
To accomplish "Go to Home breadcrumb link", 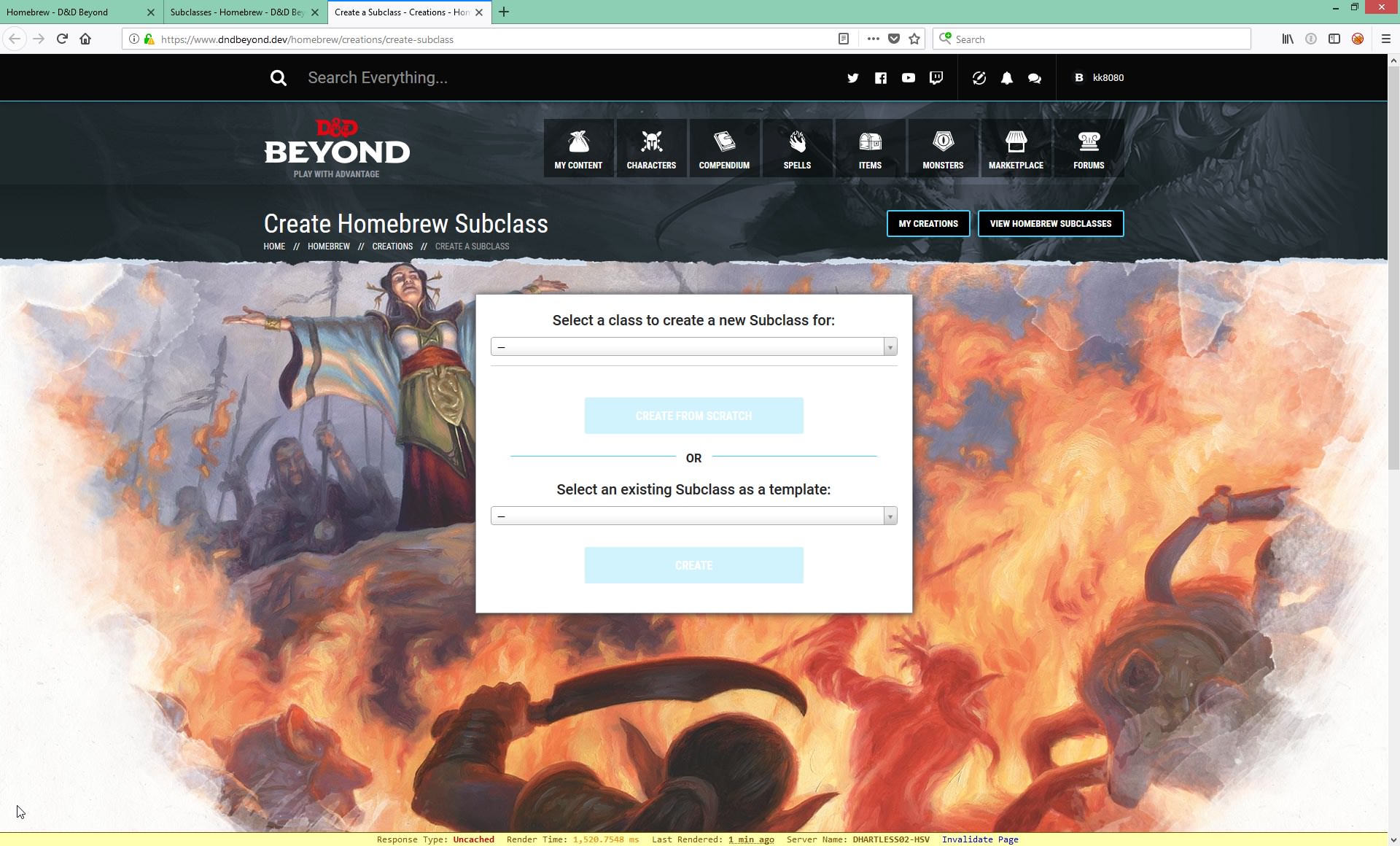I will [274, 247].
